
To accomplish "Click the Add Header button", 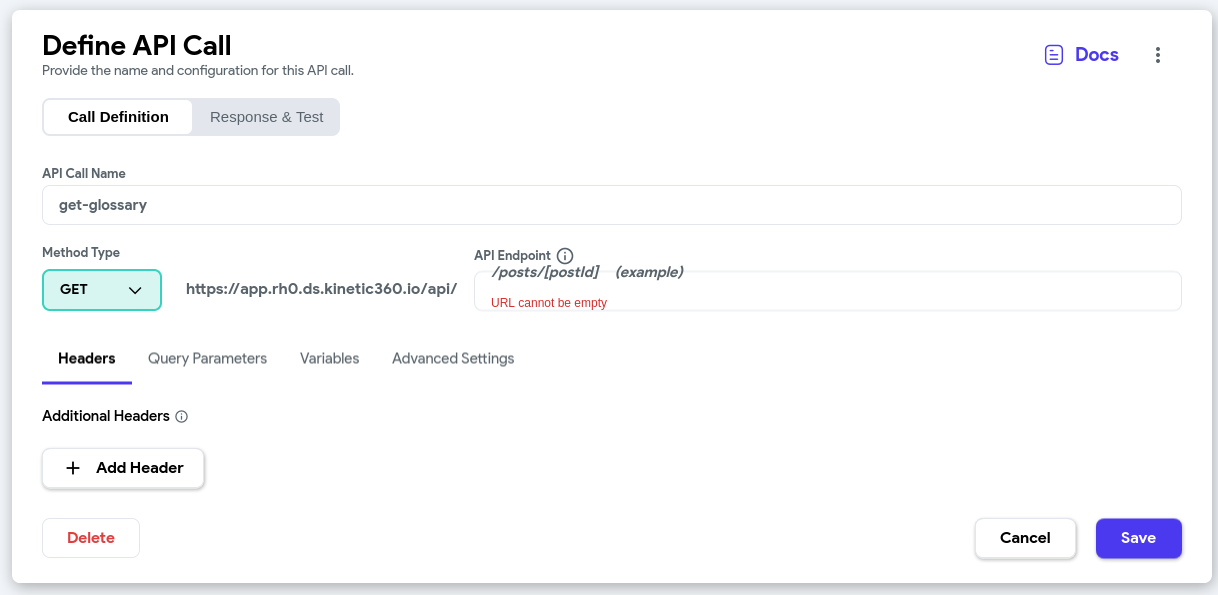I will pyautogui.click(x=122, y=467).
